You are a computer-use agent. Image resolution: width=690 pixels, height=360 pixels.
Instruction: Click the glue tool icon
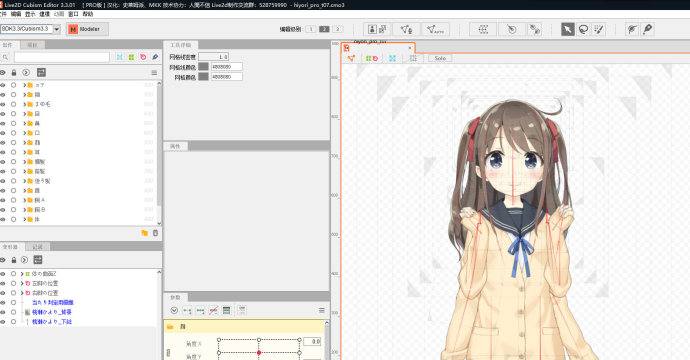[x=535, y=29]
